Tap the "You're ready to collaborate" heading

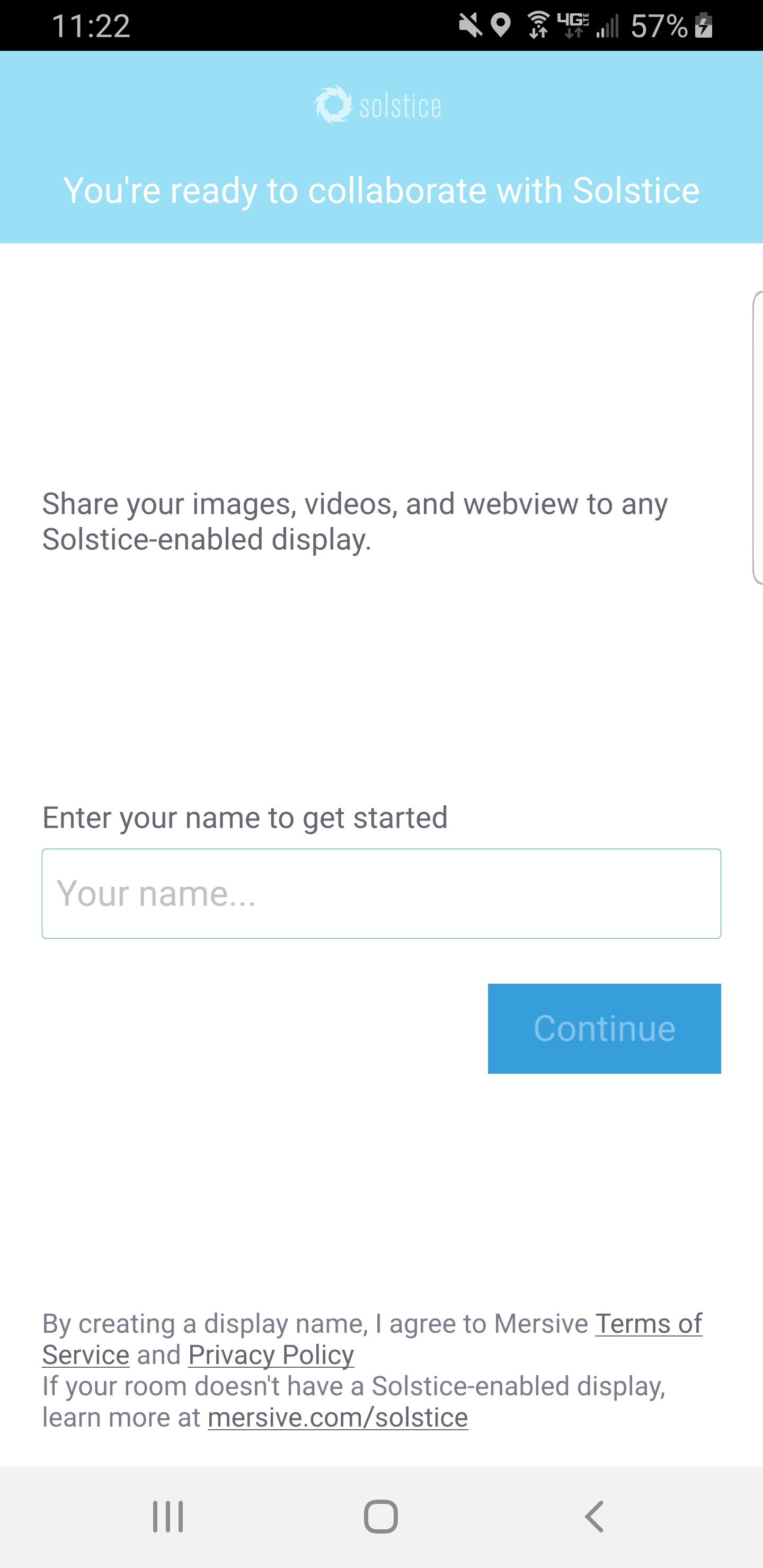pos(381,191)
